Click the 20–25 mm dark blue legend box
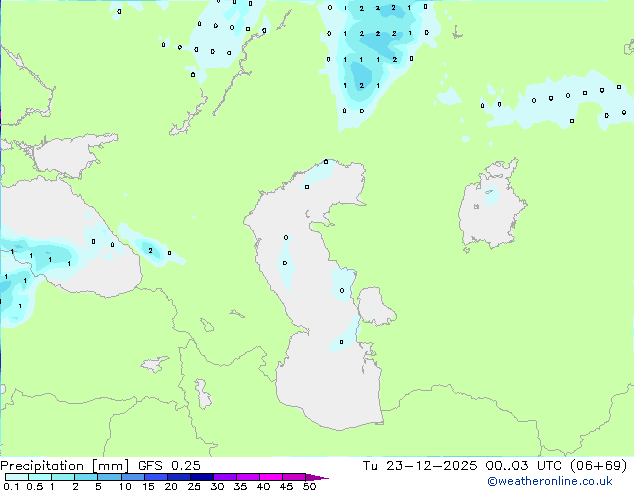 [x=178, y=477]
